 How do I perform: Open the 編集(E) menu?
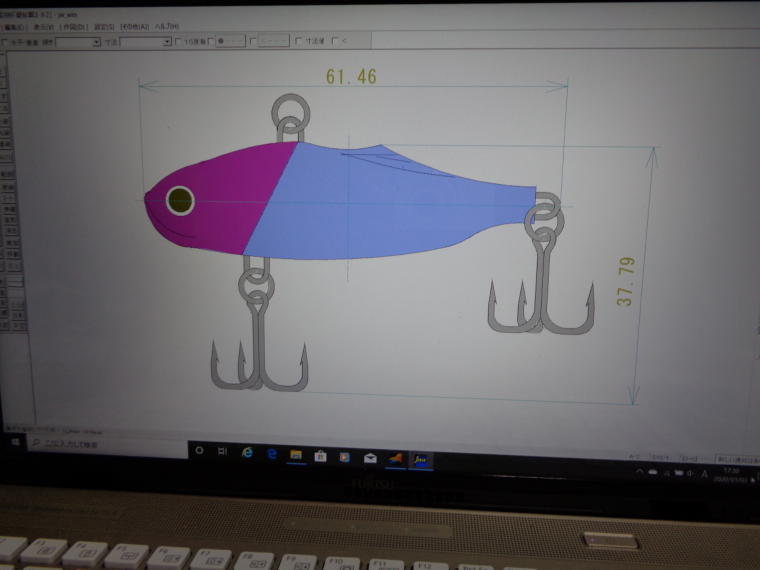13,27
